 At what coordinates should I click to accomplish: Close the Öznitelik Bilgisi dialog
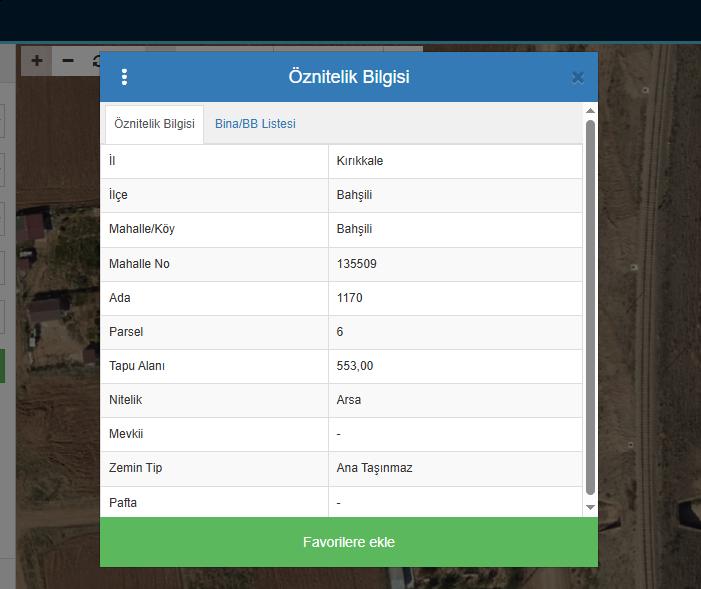pos(577,77)
